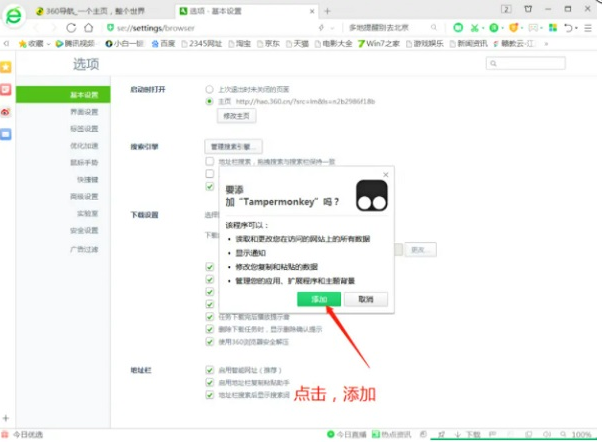Screen dimensions: 602x442
Task: Click the back navigation arrow
Action: click(36, 28)
